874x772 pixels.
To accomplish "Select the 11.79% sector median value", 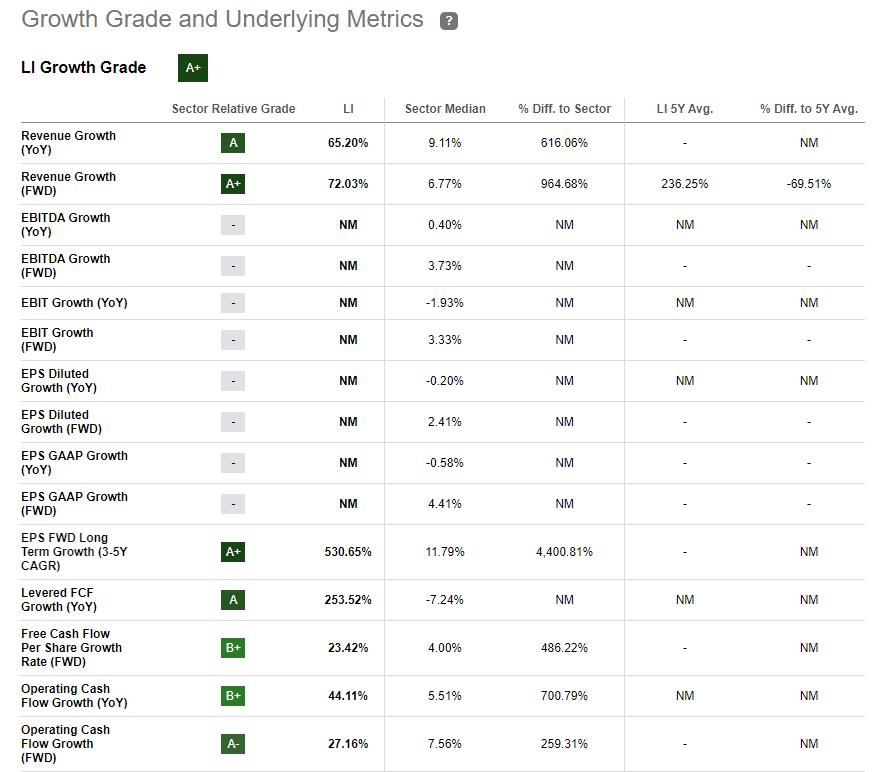I will [x=445, y=552].
